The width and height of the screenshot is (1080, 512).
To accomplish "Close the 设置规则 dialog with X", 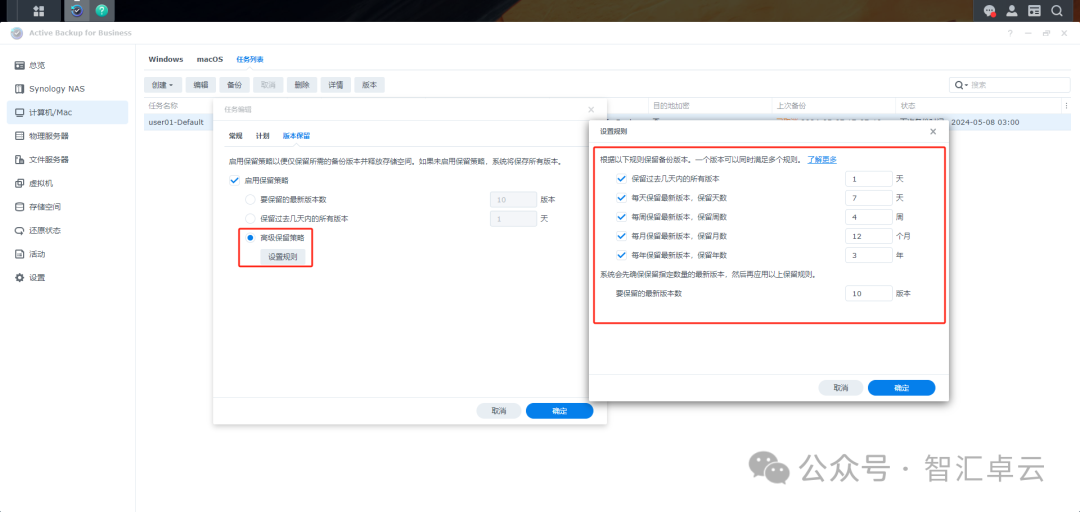I will click(933, 131).
